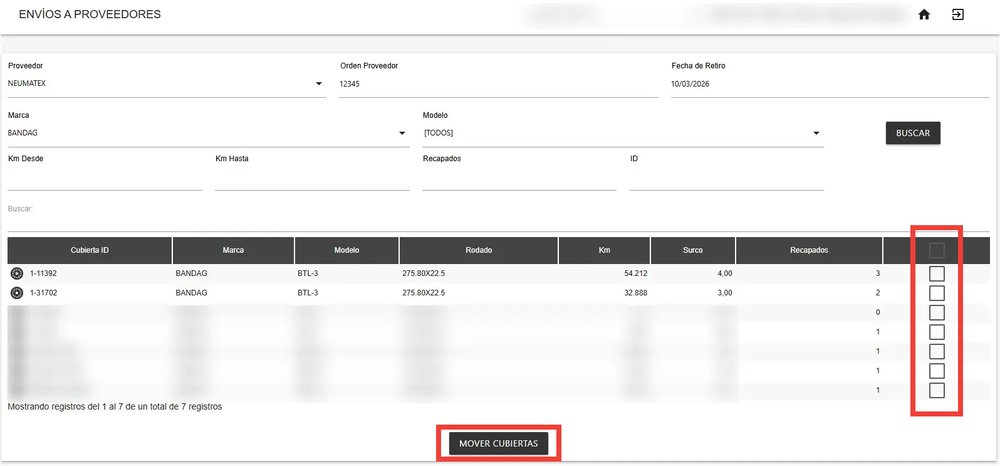Click ENVÍOS A PROVEEDORES page title
This screenshot has width=1000, height=466.
pos(90,14)
